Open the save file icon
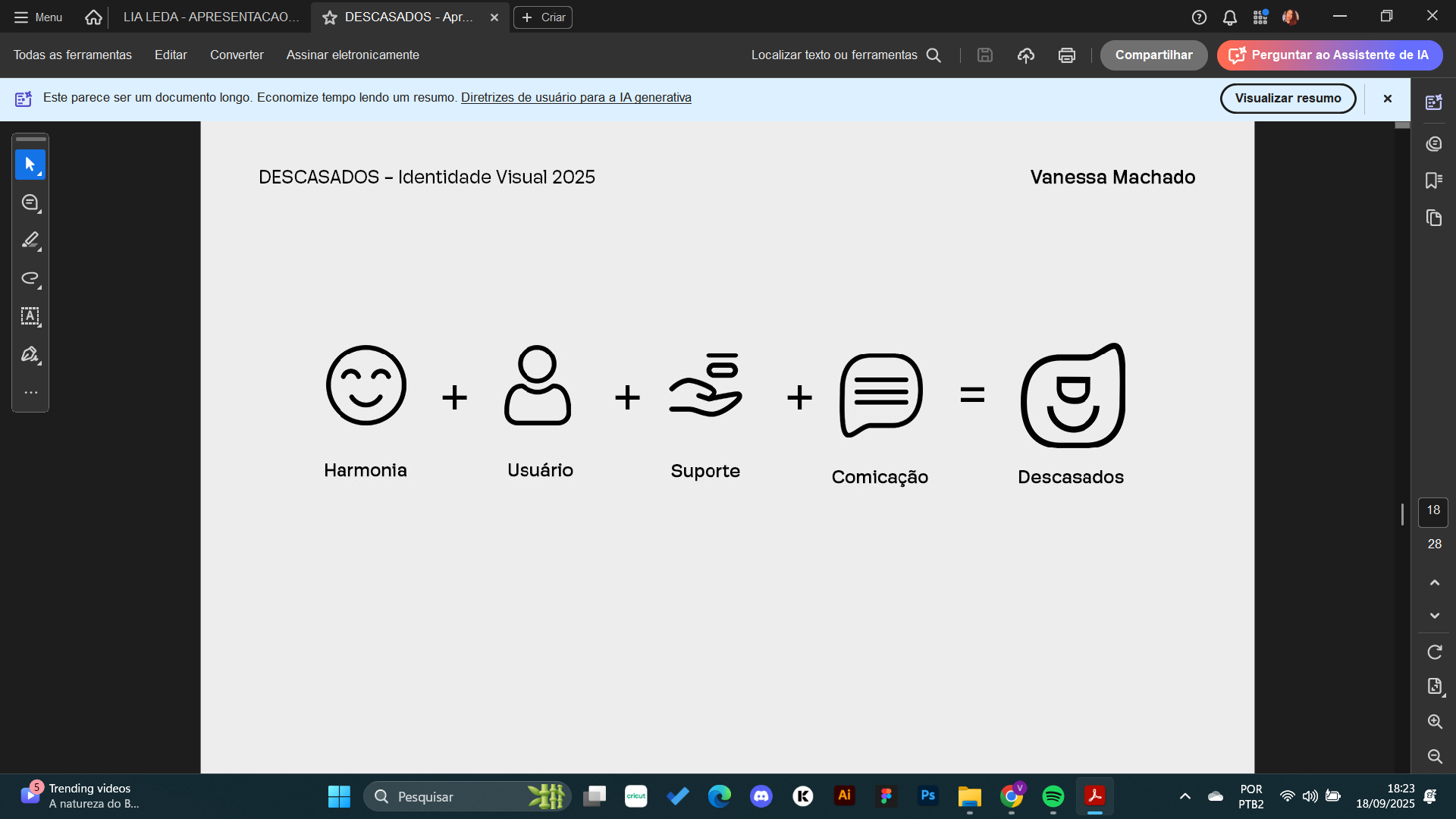The height and width of the screenshot is (819, 1456). tap(984, 55)
